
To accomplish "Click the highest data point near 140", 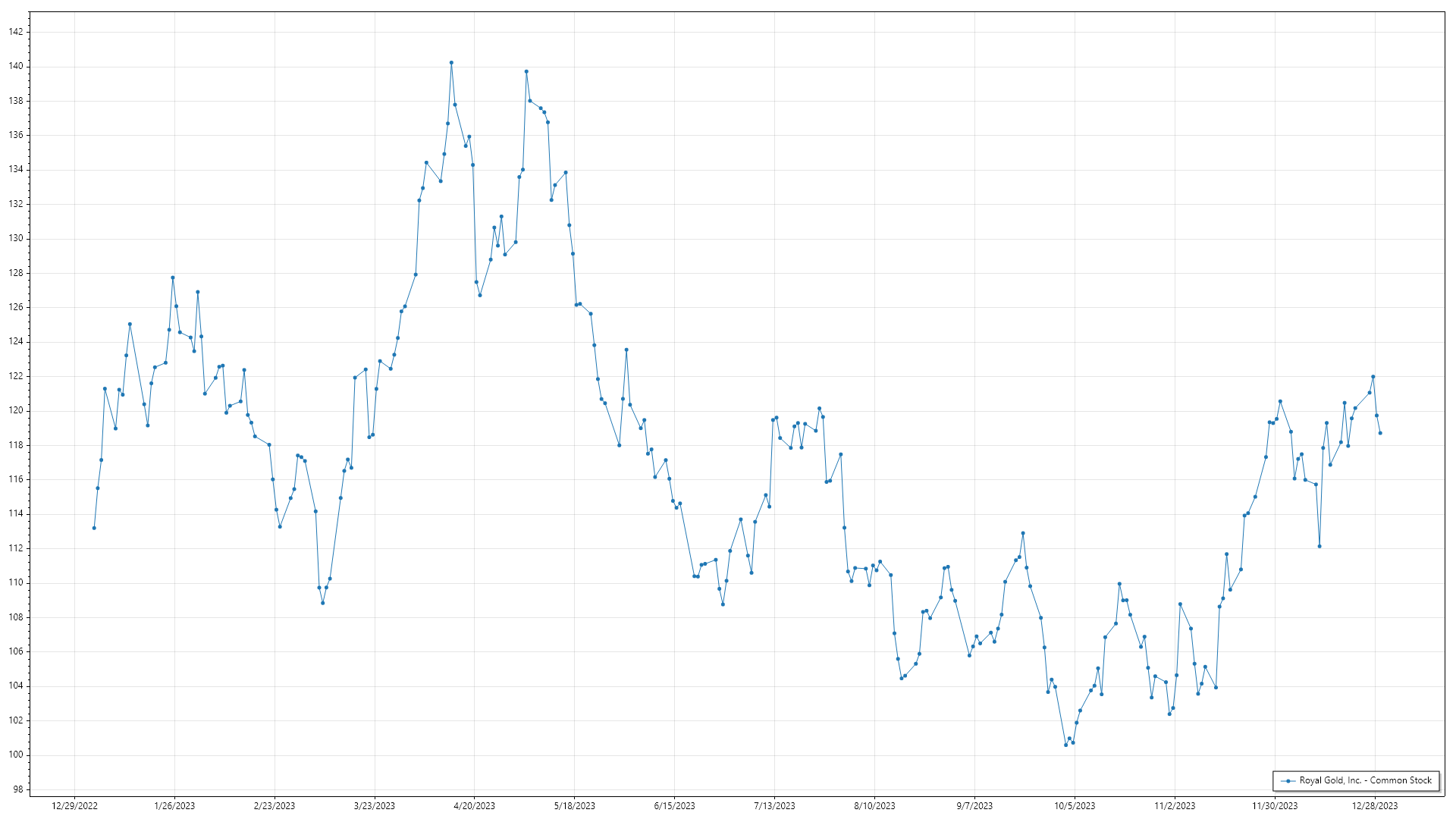I will coord(451,63).
